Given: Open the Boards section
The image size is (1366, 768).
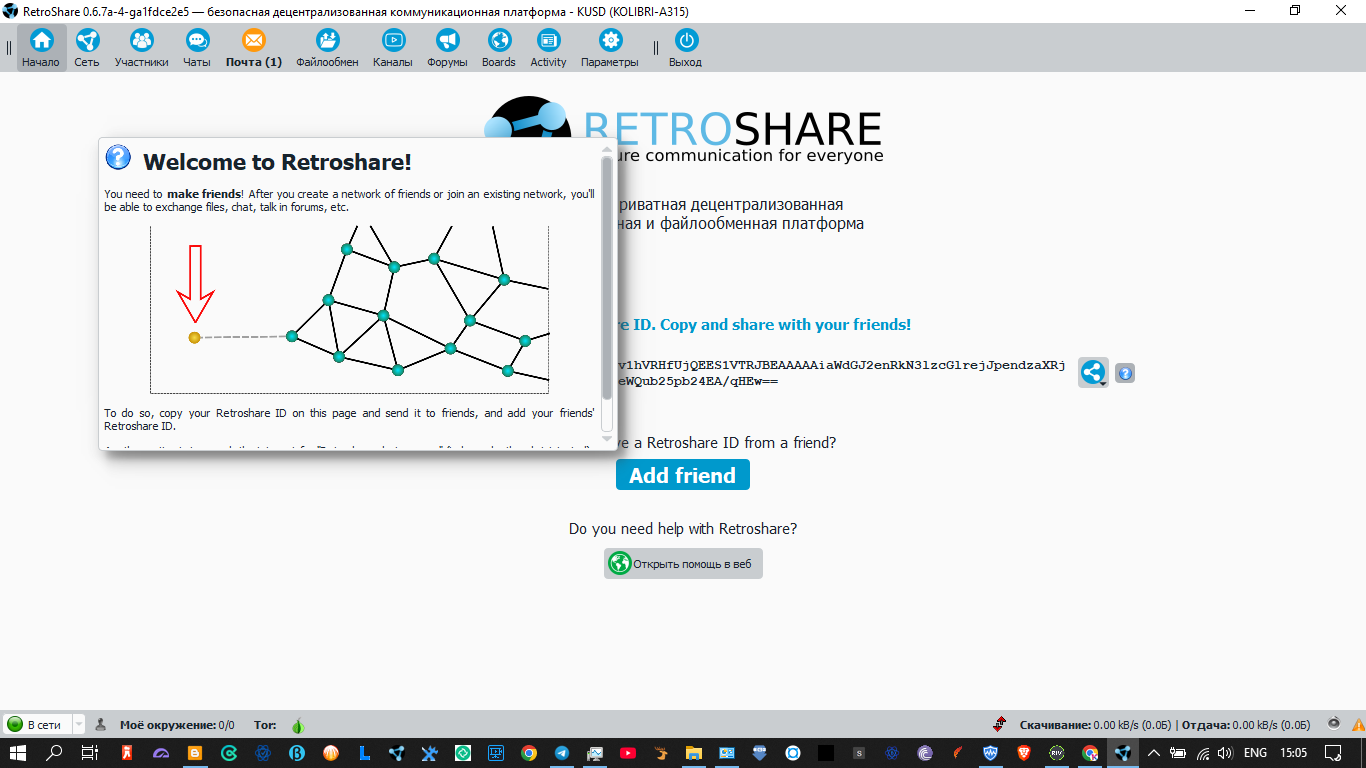Looking at the screenshot, I should point(499,48).
